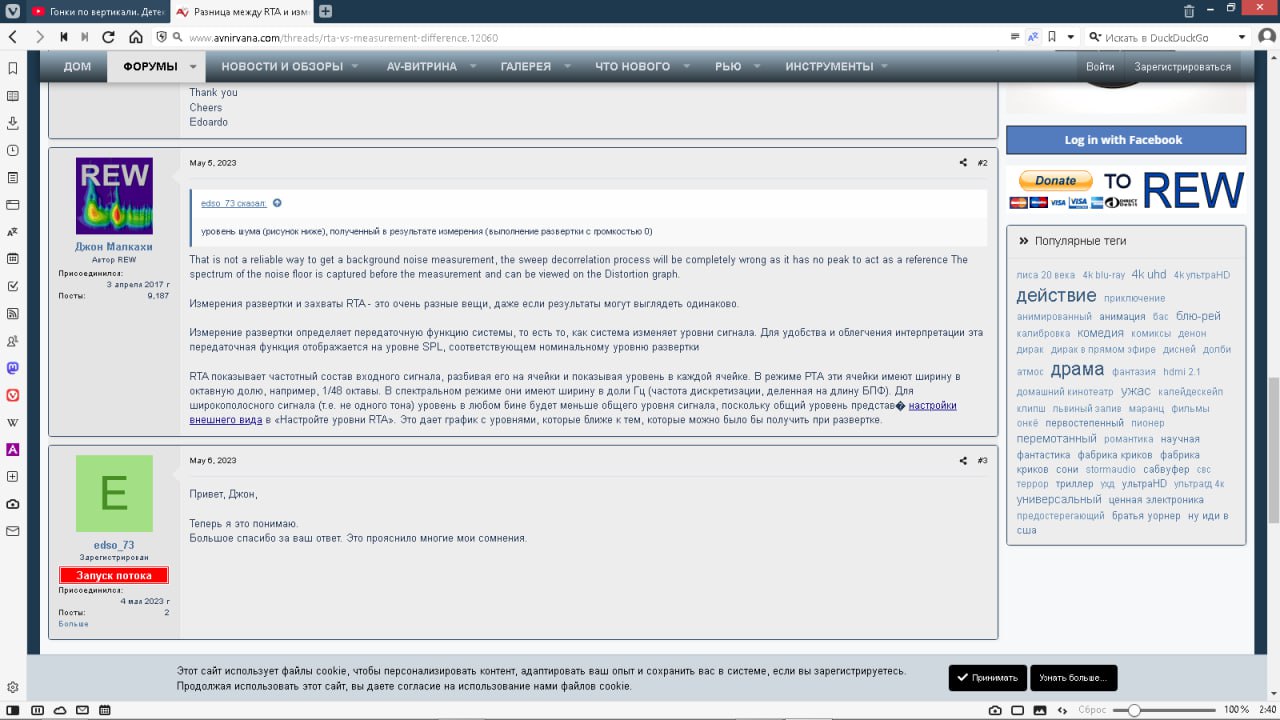Expand the ФОРУМЫ menu arrow
Viewport: 1280px width, 720px height.
tap(194, 67)
